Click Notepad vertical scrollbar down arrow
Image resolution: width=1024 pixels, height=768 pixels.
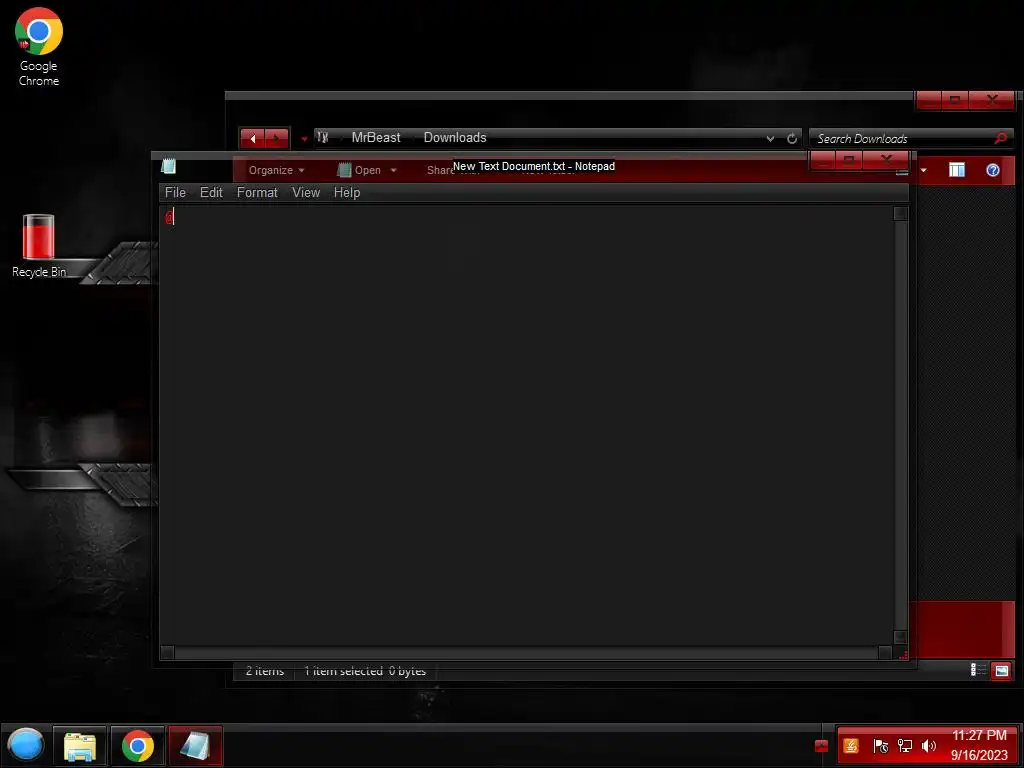point(900,637)
